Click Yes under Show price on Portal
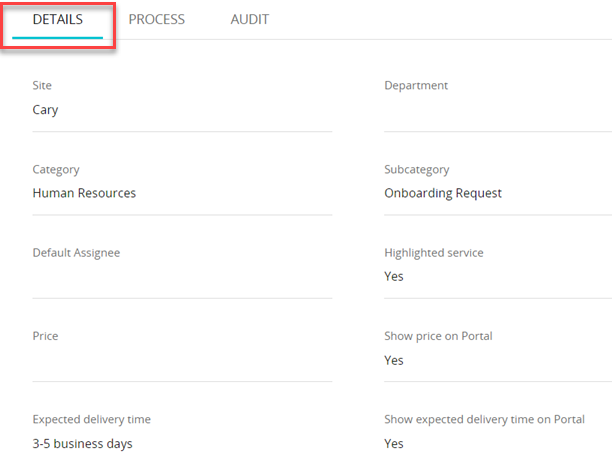Viewport: 612px width, 460px height. (394, 360)
